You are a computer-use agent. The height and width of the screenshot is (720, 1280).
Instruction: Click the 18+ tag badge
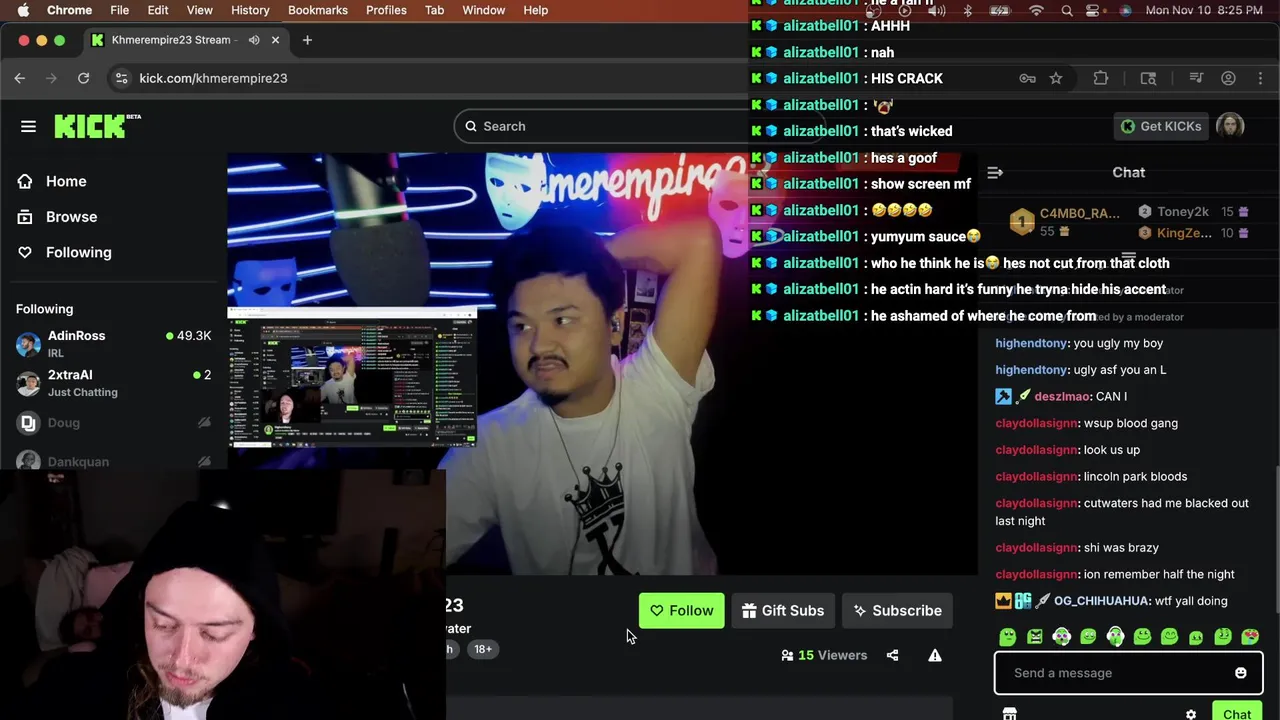pos(483,649)
